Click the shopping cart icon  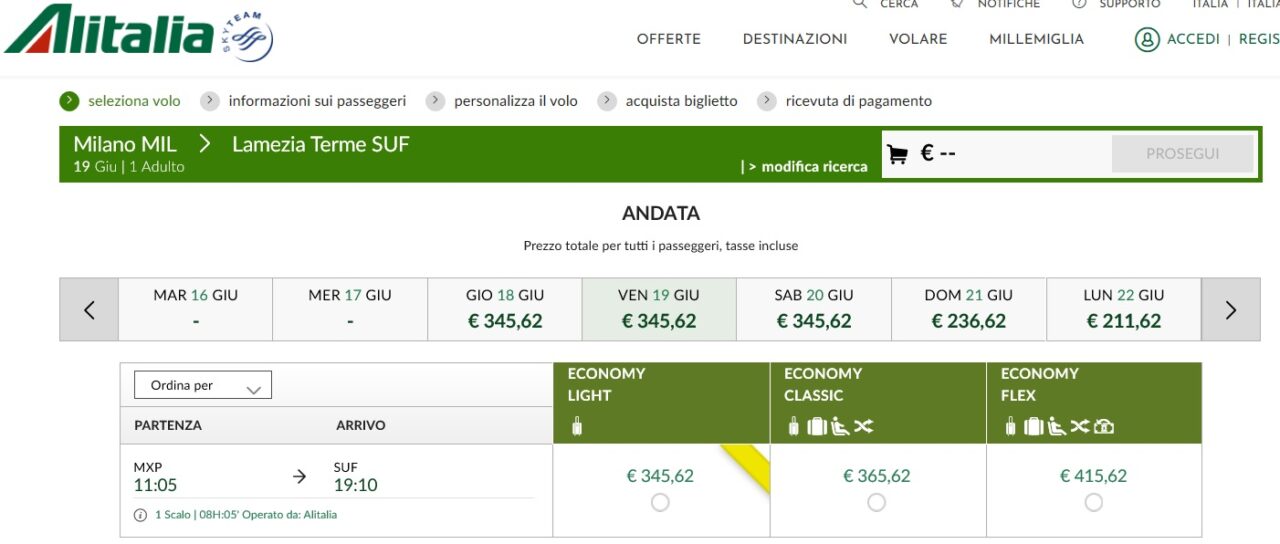tap(897, 154)
